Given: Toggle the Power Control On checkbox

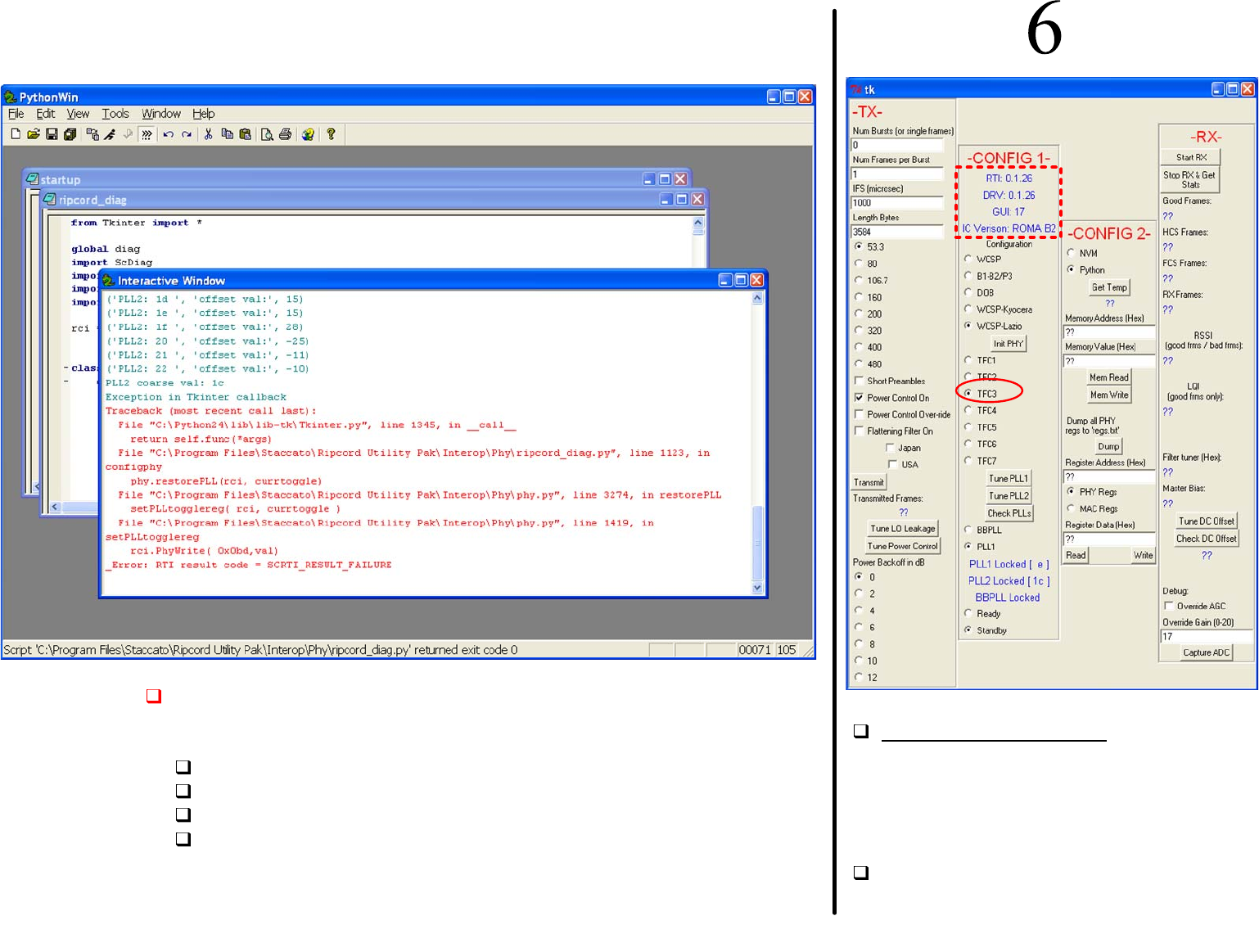Looking at the screenshot, I should pos(859,398).
